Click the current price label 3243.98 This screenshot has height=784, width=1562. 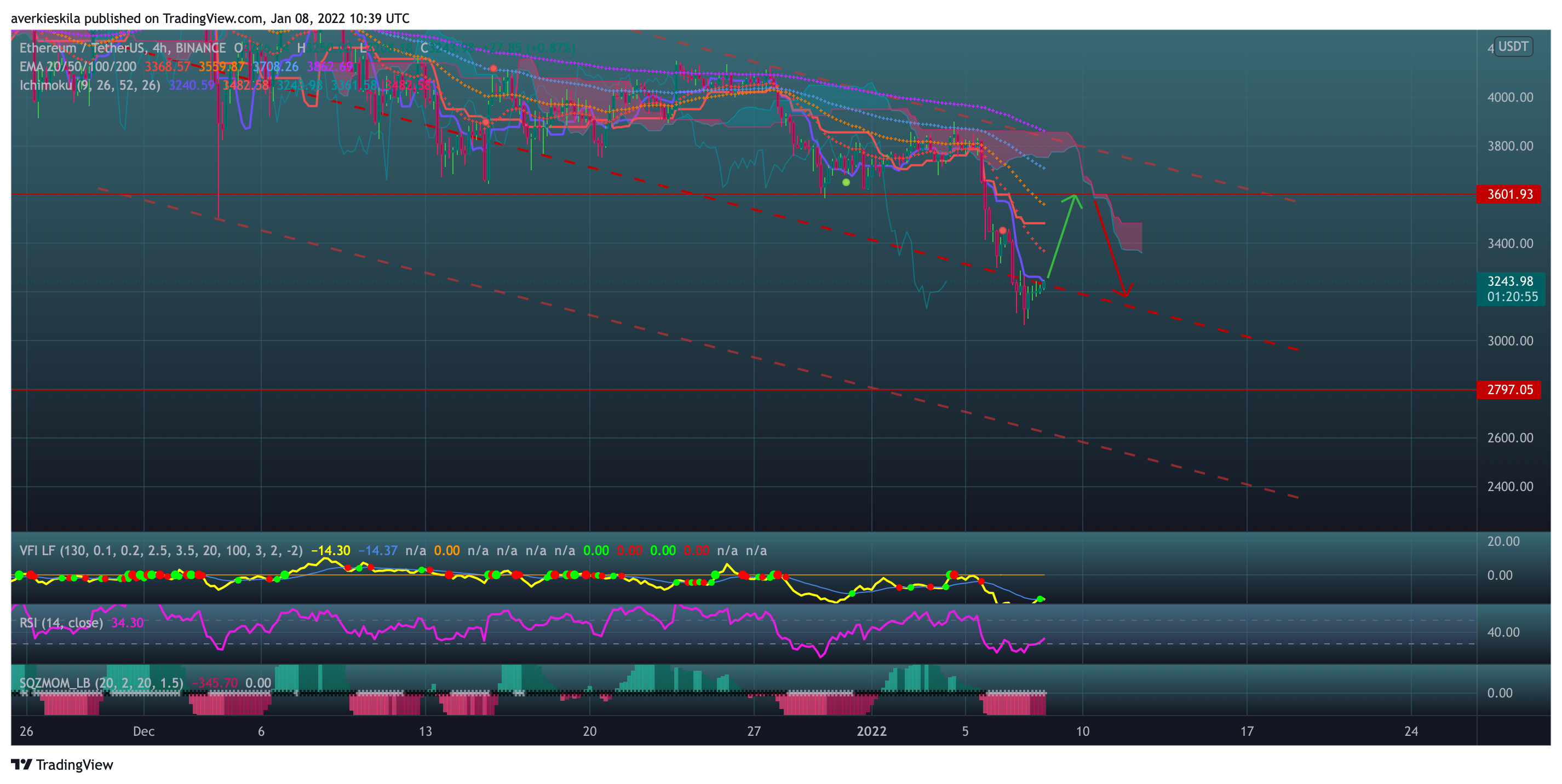1510,281
